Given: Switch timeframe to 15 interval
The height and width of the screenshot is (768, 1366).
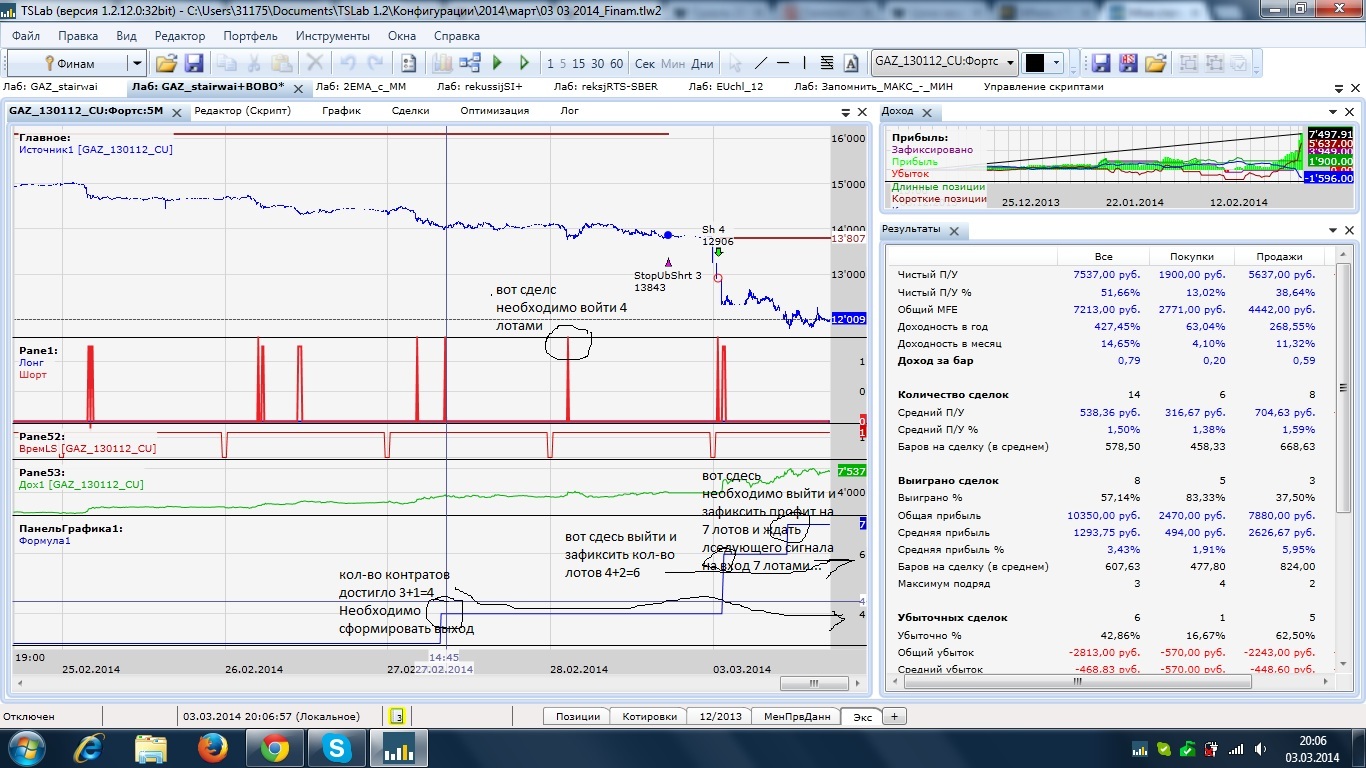Looking at the screenshot, I should (x=579, y=63).
